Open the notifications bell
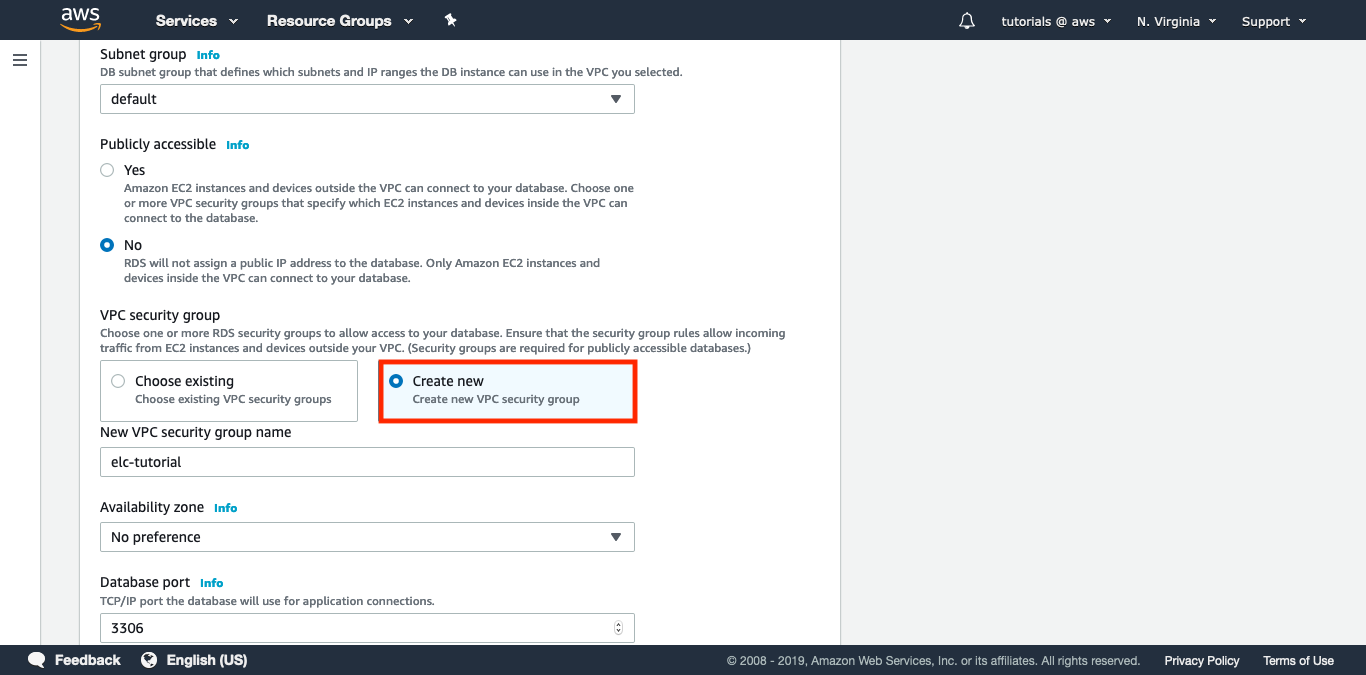 tap(966, 21)
